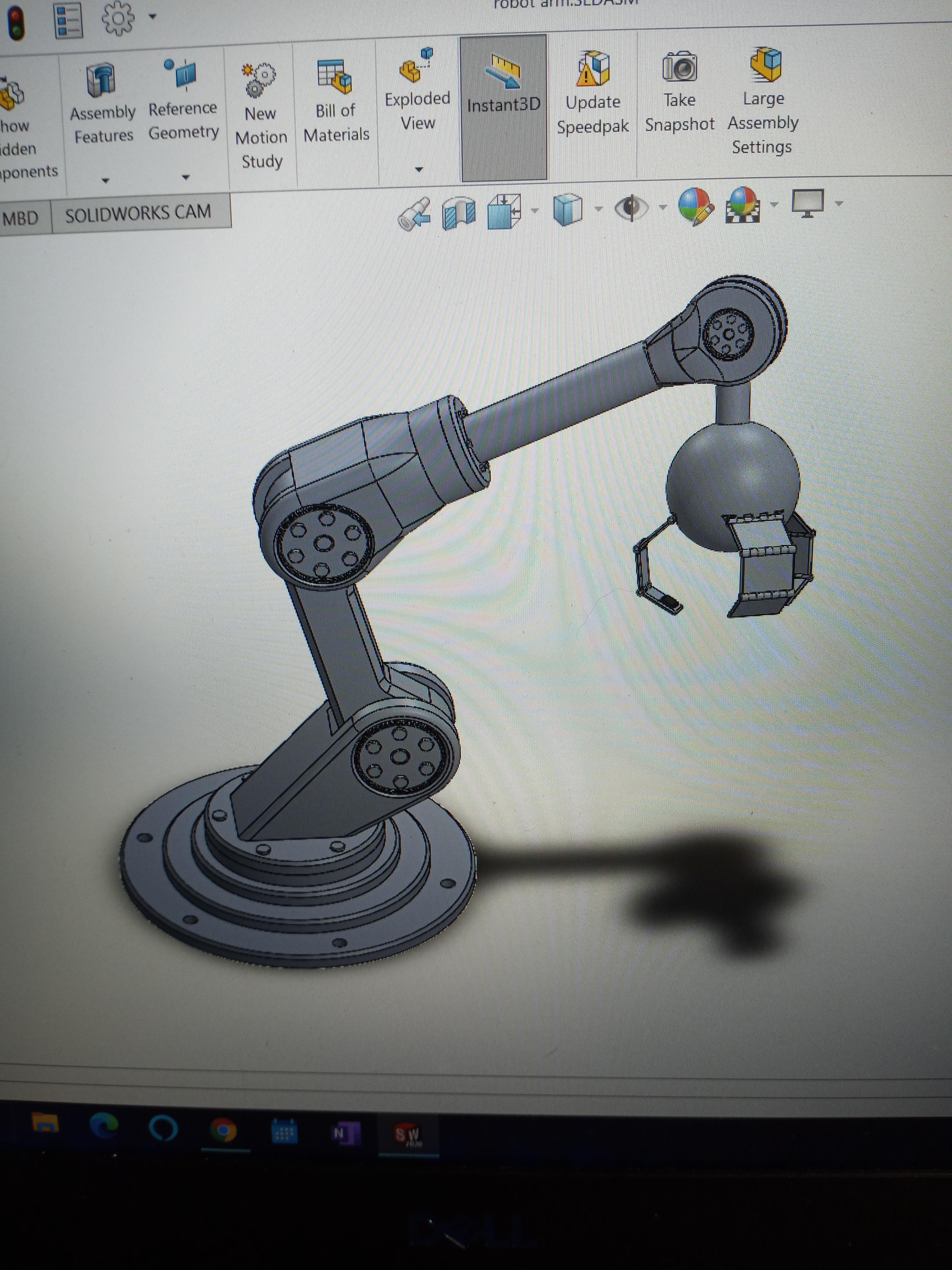Switch to SOLIDWORKS CAM tab

pyautogui.click(x=138, y=214)
